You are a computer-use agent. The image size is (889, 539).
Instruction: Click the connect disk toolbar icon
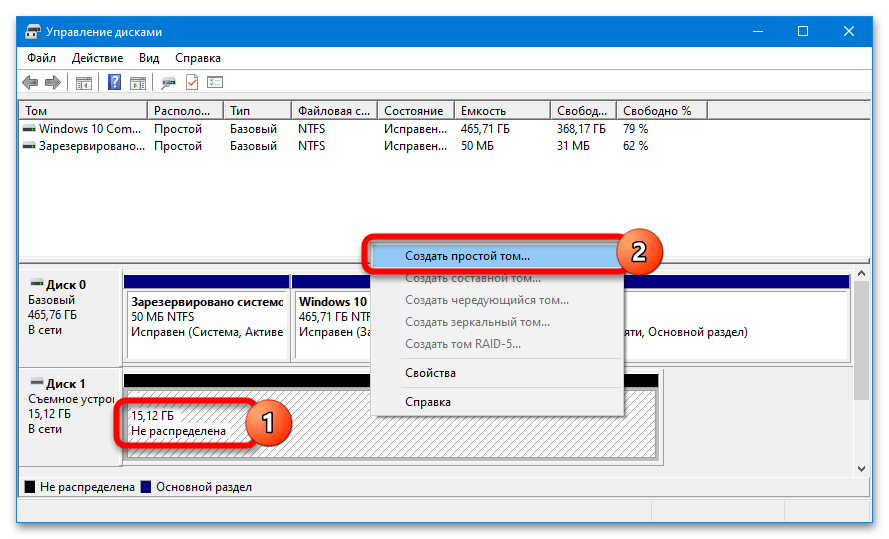pyautogui.click(x=169, y=83)
